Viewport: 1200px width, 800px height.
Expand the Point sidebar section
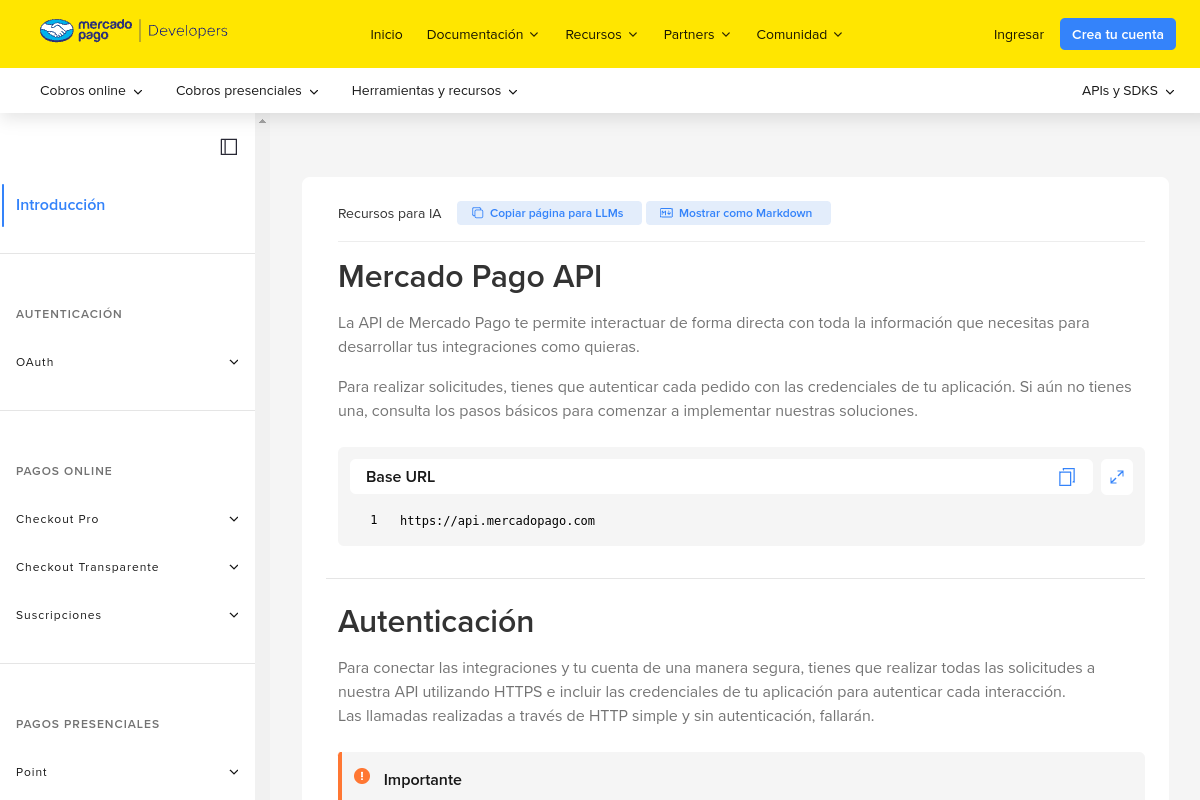128,772
